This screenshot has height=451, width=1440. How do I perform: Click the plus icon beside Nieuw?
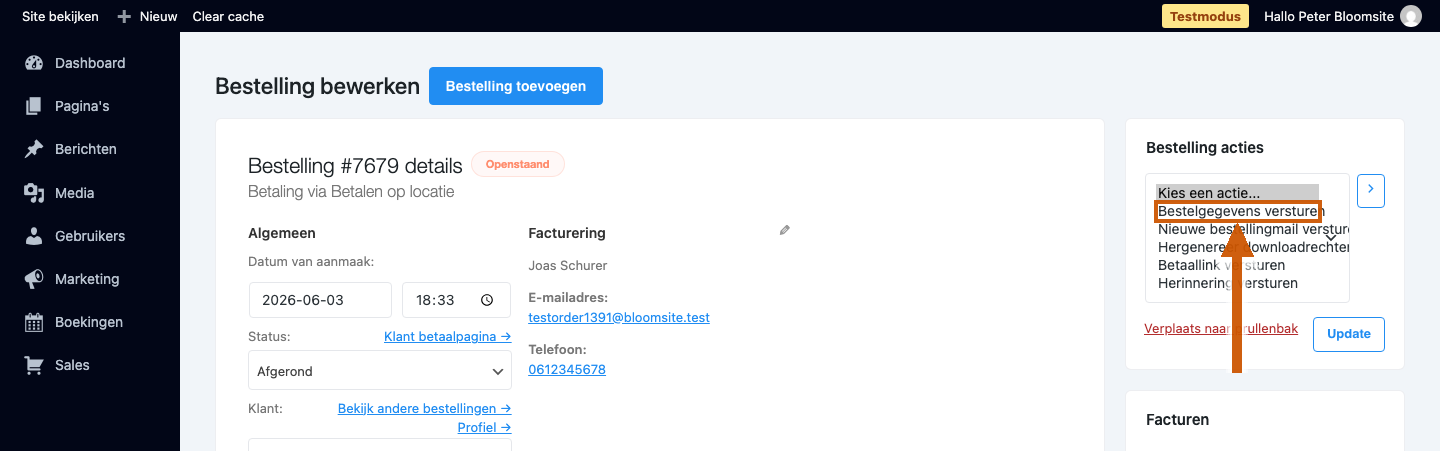(x=124, y=16)
